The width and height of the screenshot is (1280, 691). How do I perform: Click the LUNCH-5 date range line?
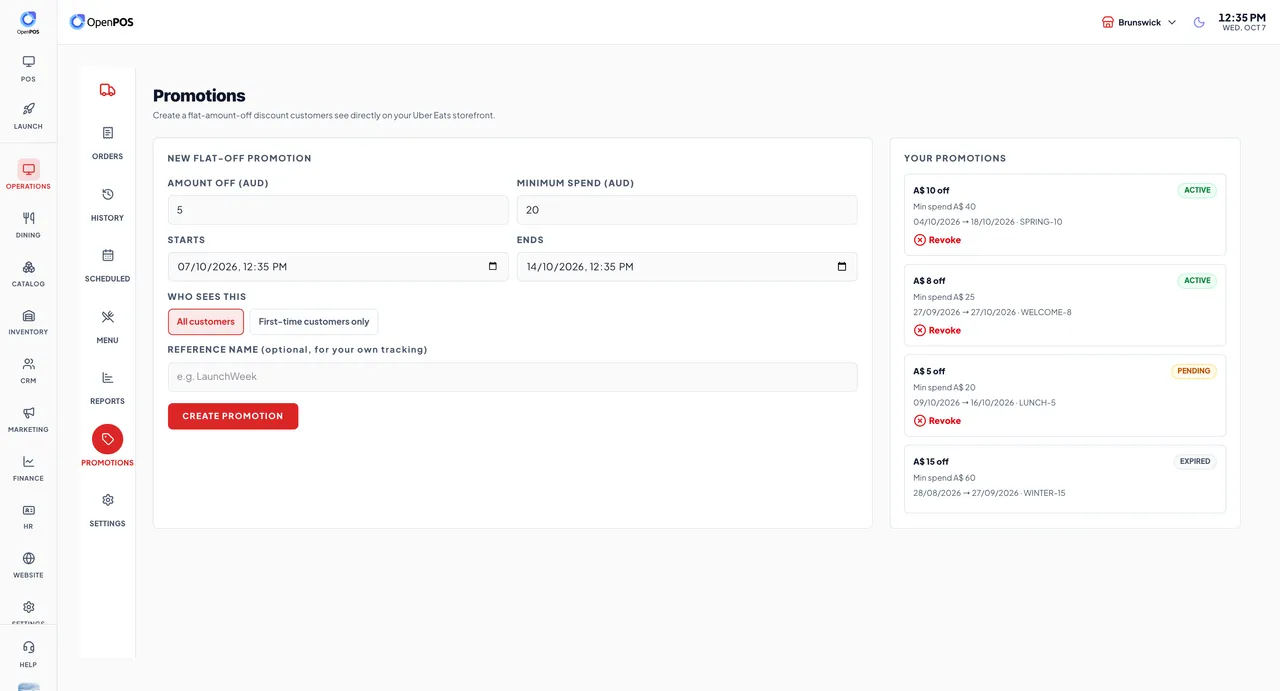(x=984, y=403)
